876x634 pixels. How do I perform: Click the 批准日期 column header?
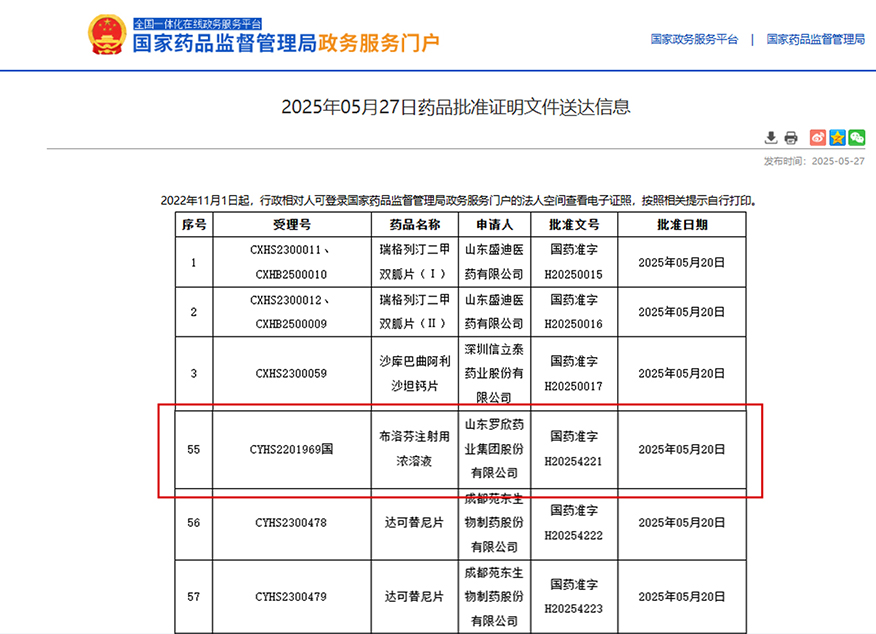680,224
